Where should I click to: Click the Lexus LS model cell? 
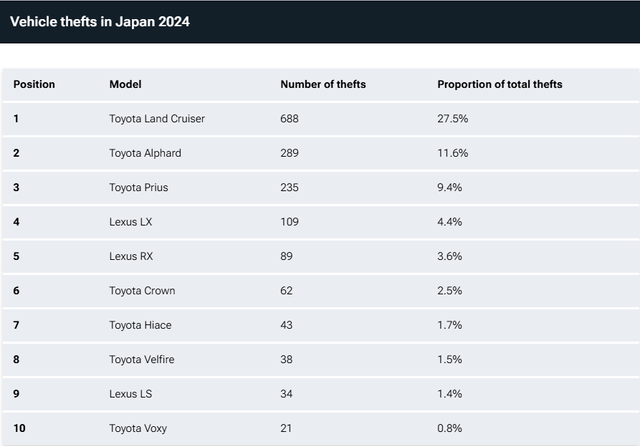tap(131, 394)
